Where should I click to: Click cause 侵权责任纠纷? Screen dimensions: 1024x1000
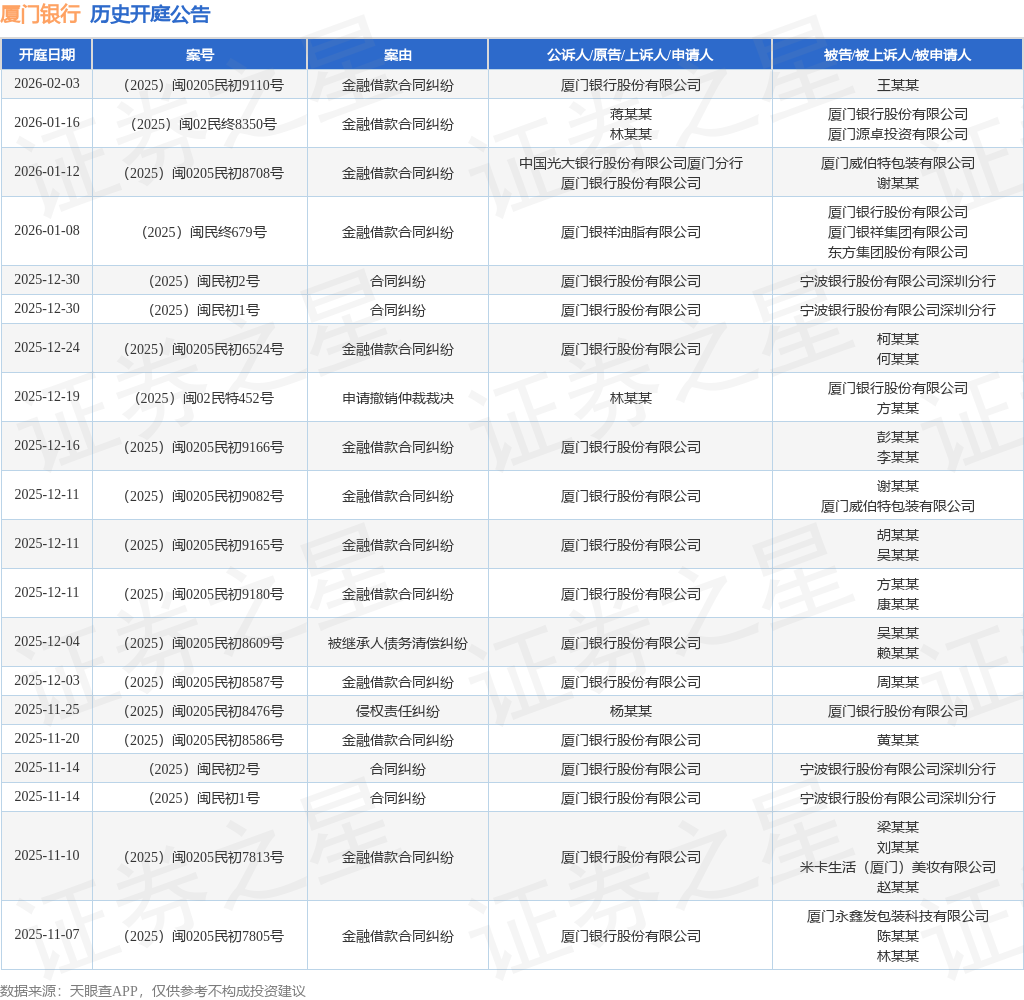pos(398,711)
